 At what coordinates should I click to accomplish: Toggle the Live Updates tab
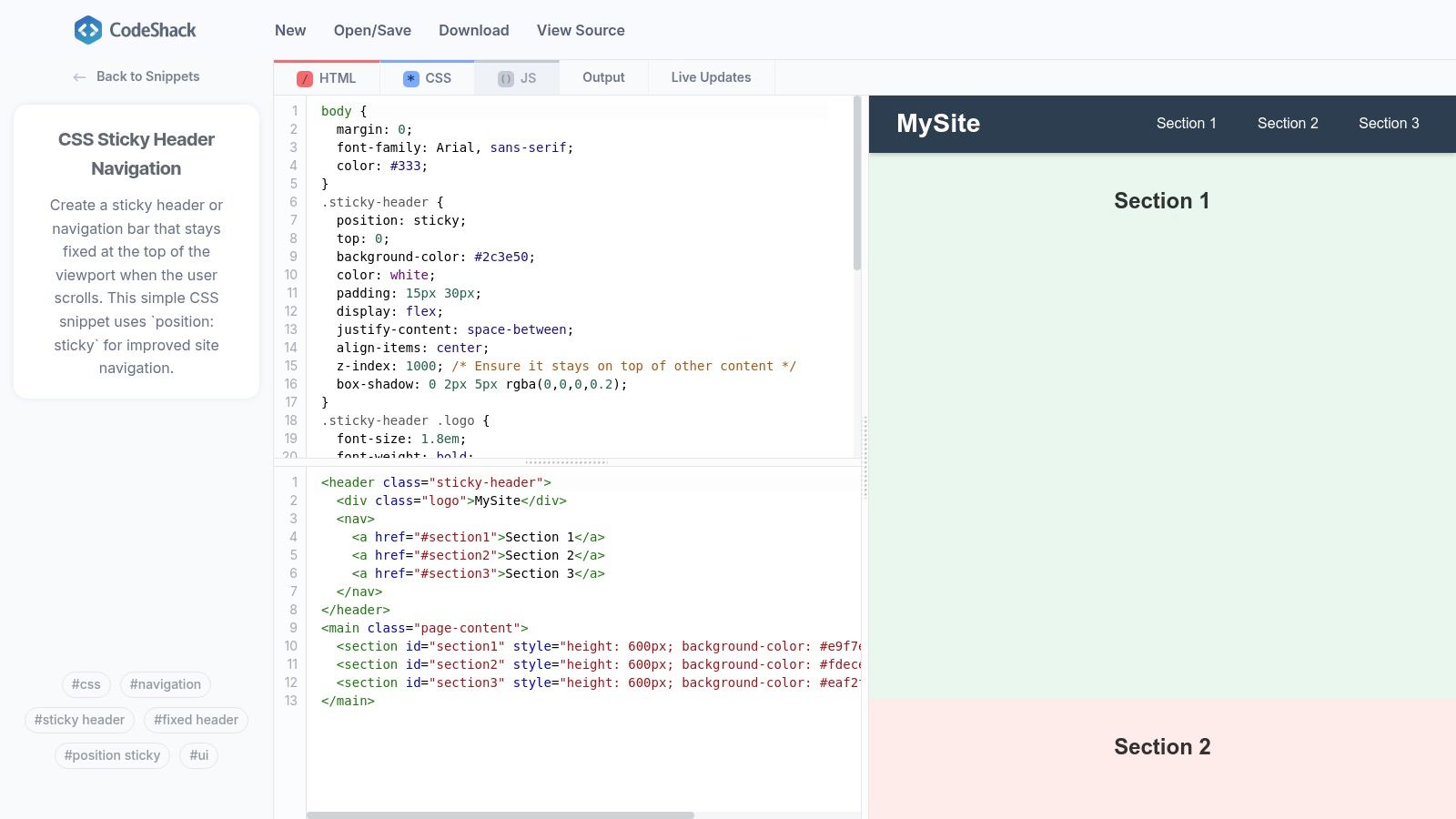click(711, 78)
